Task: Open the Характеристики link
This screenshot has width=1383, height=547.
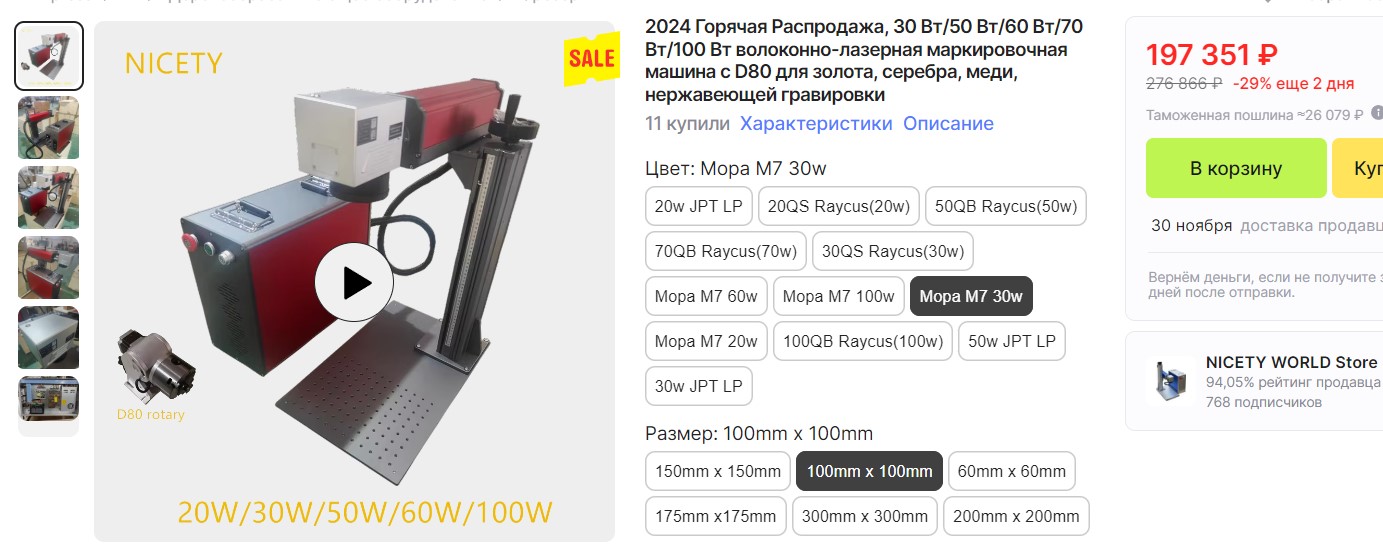Action: click(816, 124)
